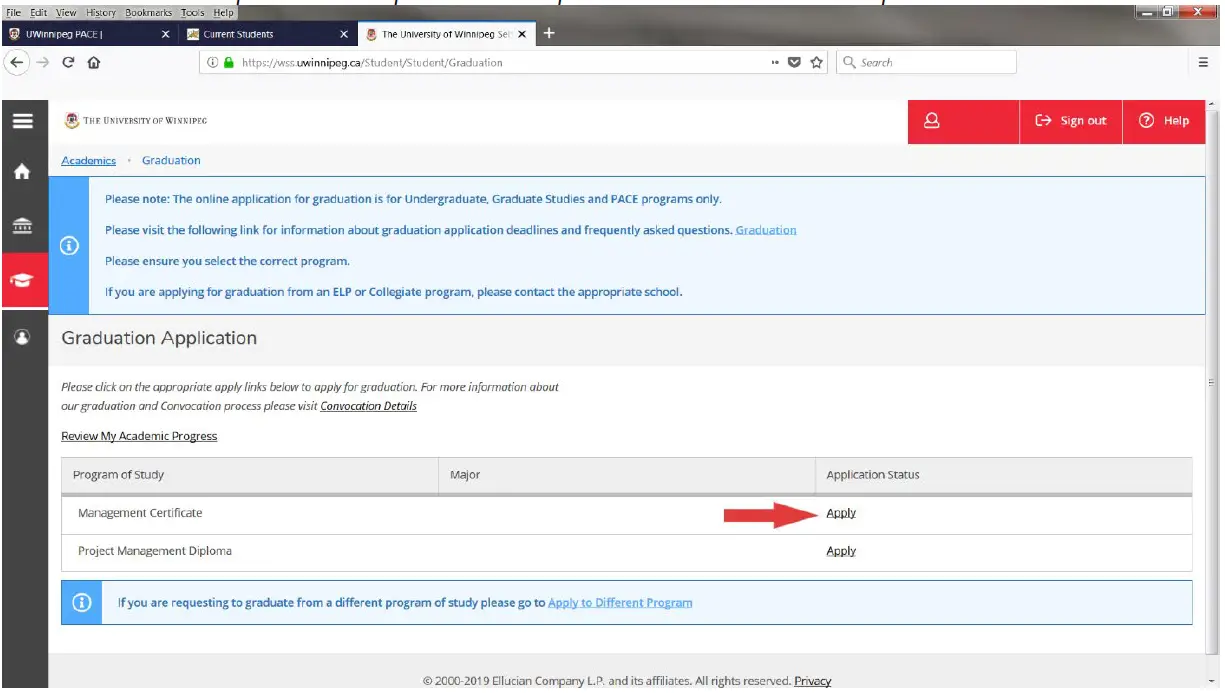Open a new browser tab

[x=548, y=33]
